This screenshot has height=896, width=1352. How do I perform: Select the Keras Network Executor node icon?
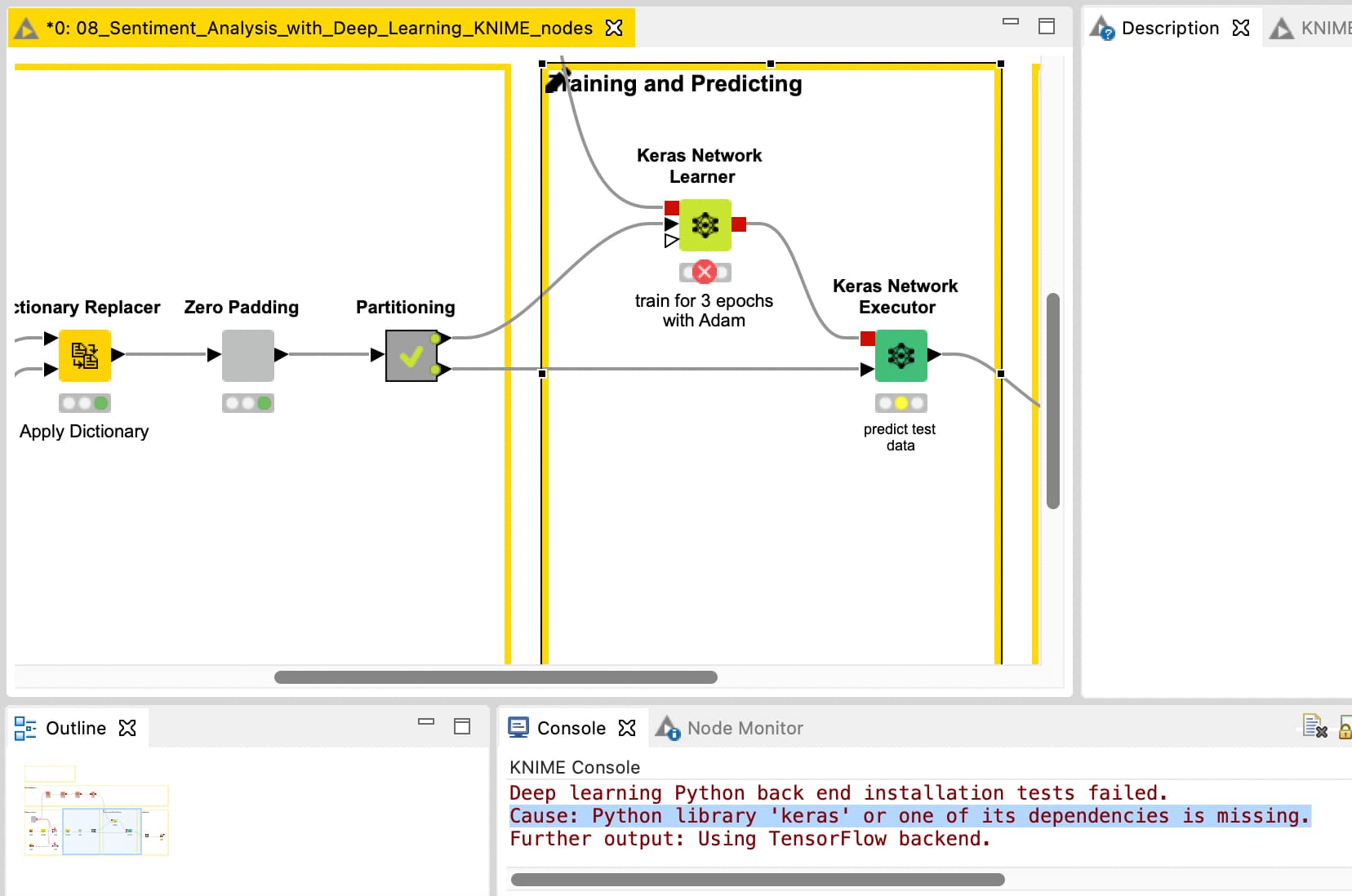click(901, 356)
